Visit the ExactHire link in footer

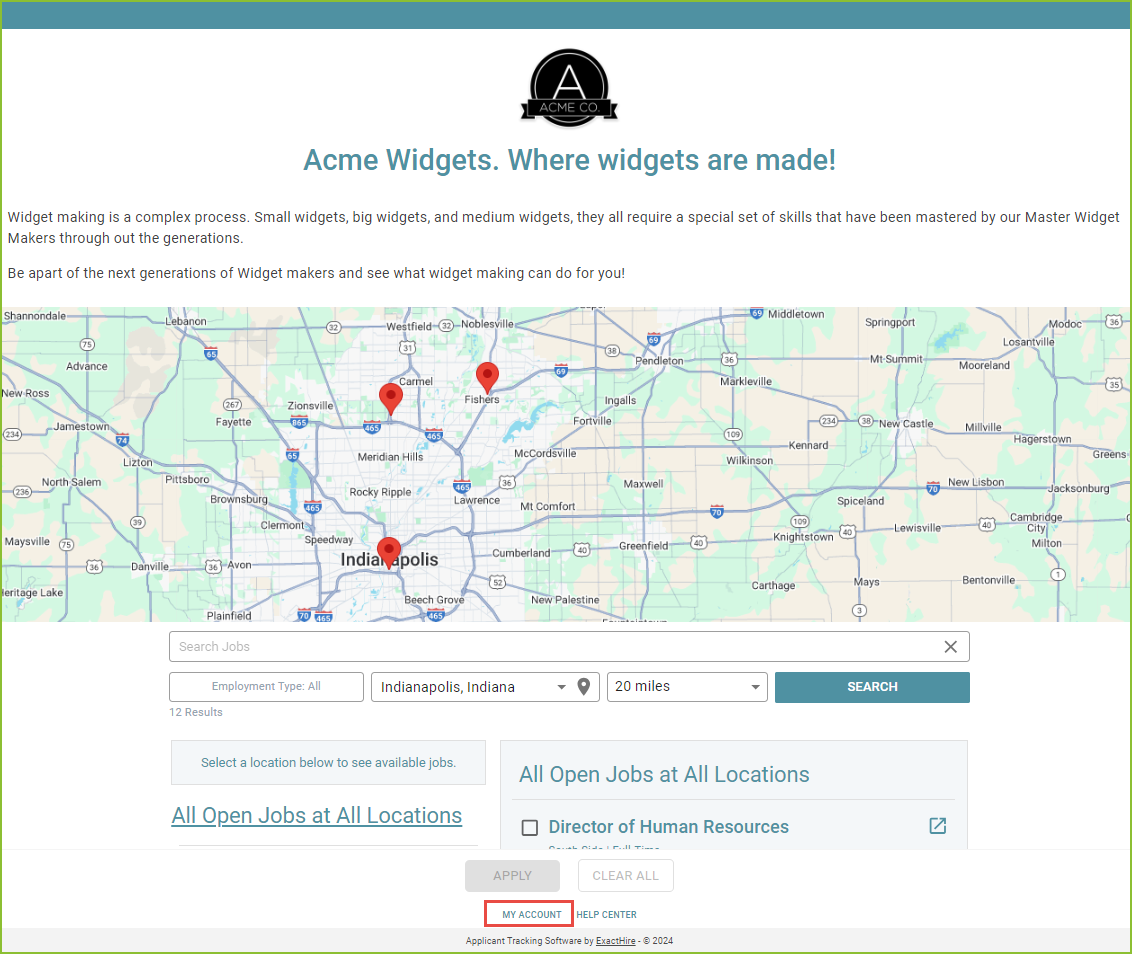pyautogui.click(x=616, y=941)
